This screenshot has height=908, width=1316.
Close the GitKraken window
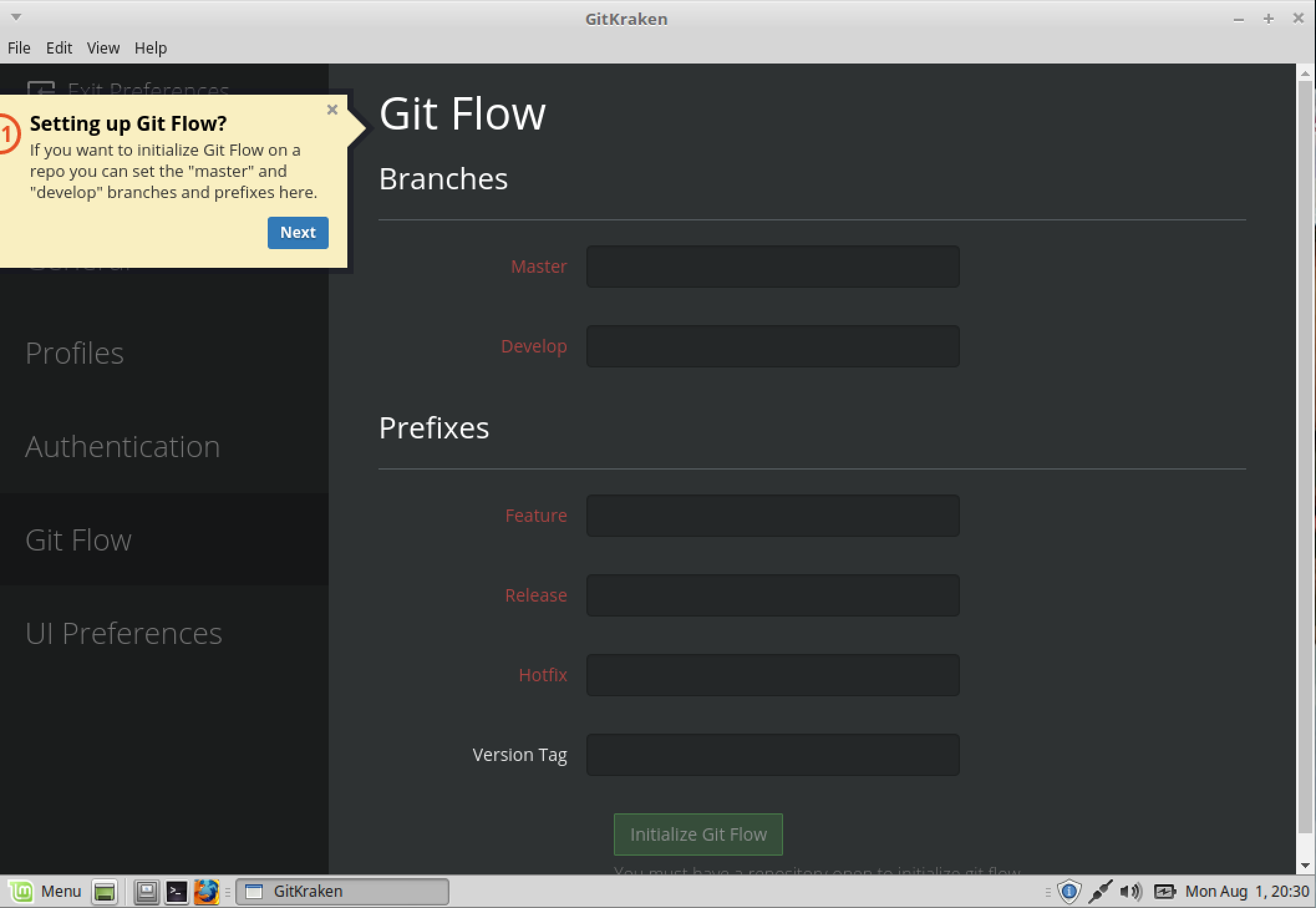click(1298, 19)
